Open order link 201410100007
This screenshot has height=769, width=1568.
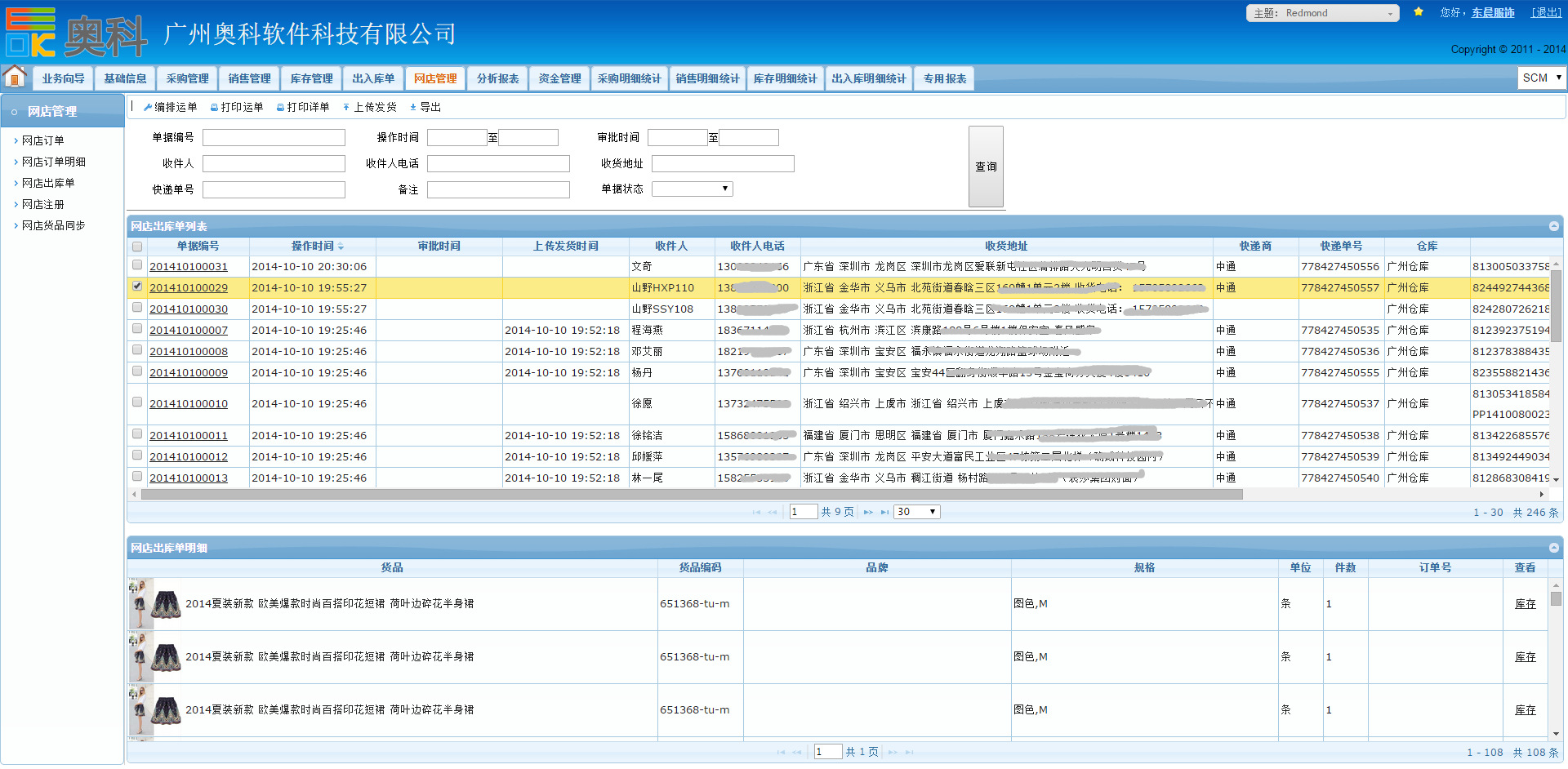189,331
